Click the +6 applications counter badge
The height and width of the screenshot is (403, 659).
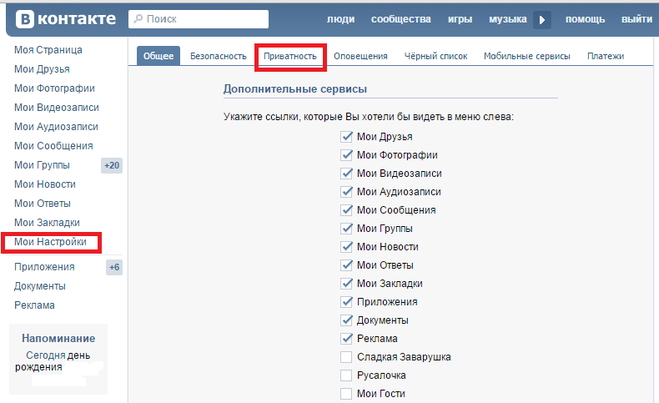[x=114, y=267]
